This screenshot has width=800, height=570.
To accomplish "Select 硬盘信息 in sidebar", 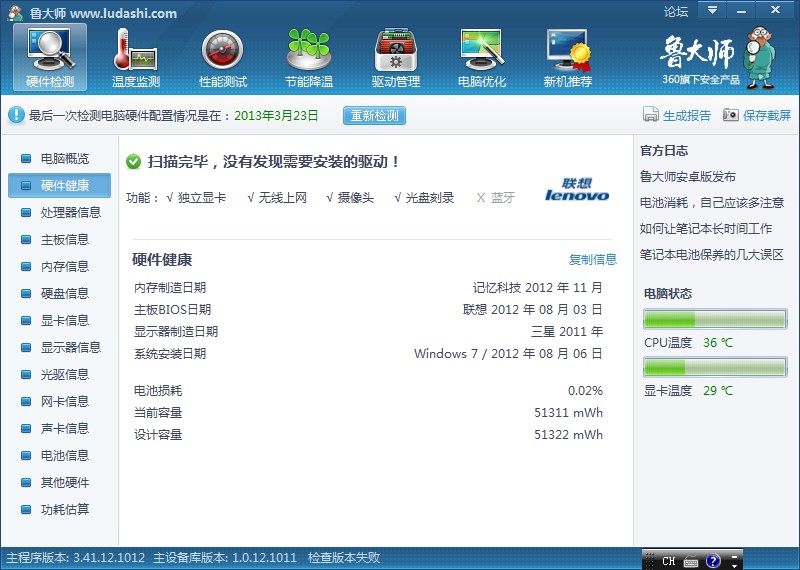I will click(x=59, y=293).
